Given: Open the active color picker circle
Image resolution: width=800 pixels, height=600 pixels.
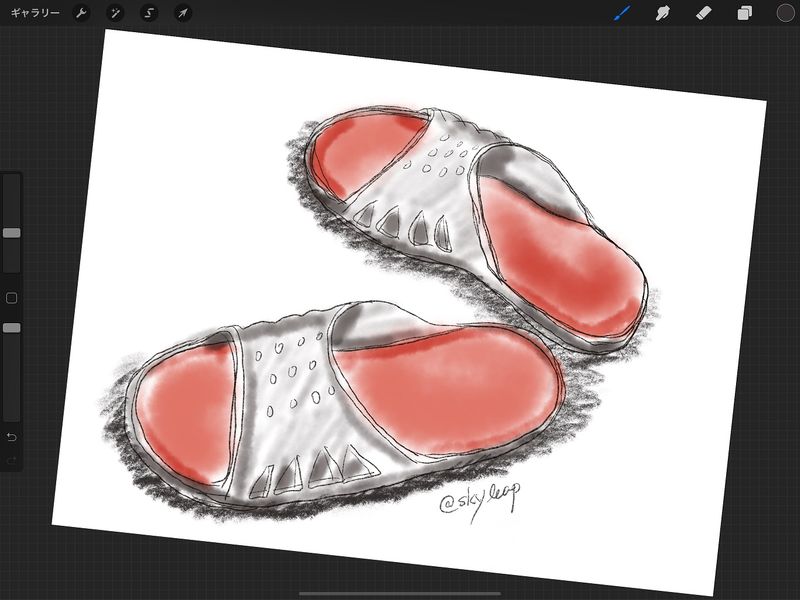Looking at the screenshot, I should pos(785,13).
